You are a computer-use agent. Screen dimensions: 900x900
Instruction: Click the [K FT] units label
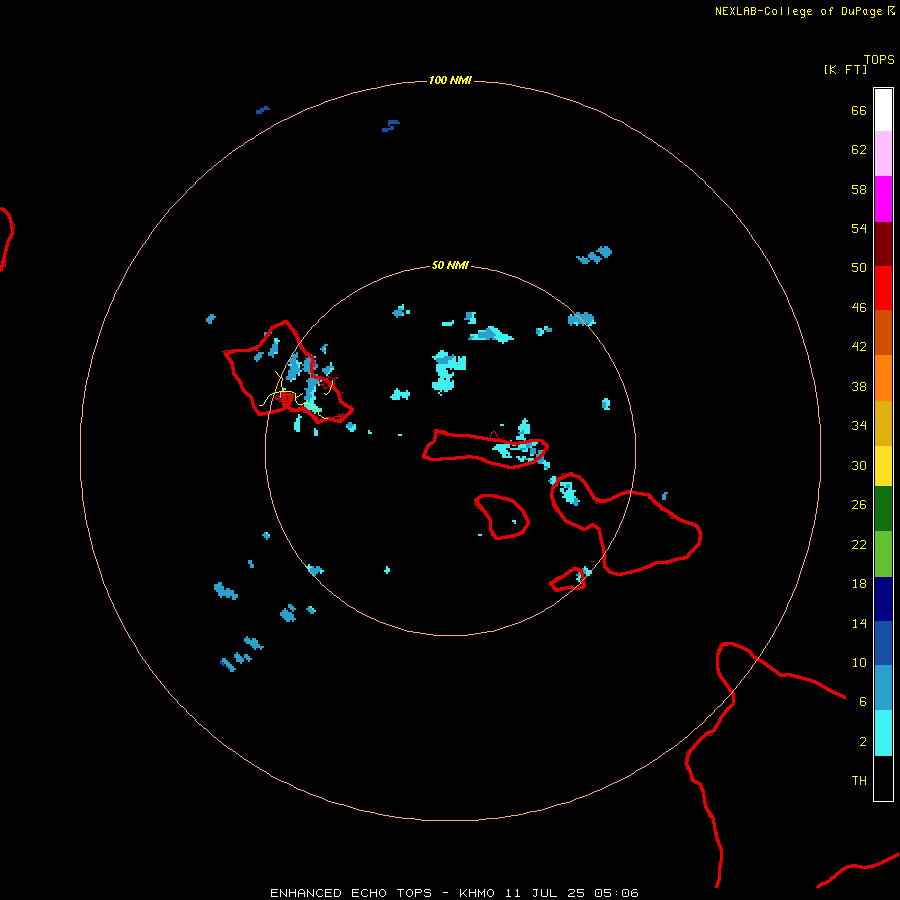(845, 69)
